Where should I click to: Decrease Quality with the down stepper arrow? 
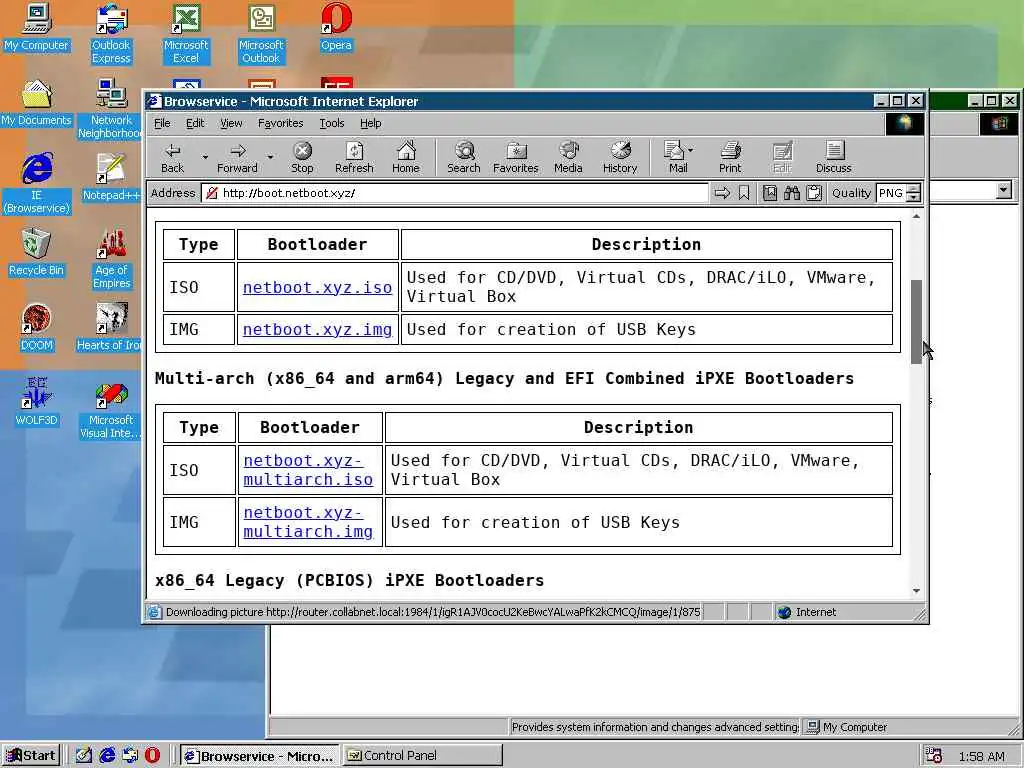(x=914, y=198)
